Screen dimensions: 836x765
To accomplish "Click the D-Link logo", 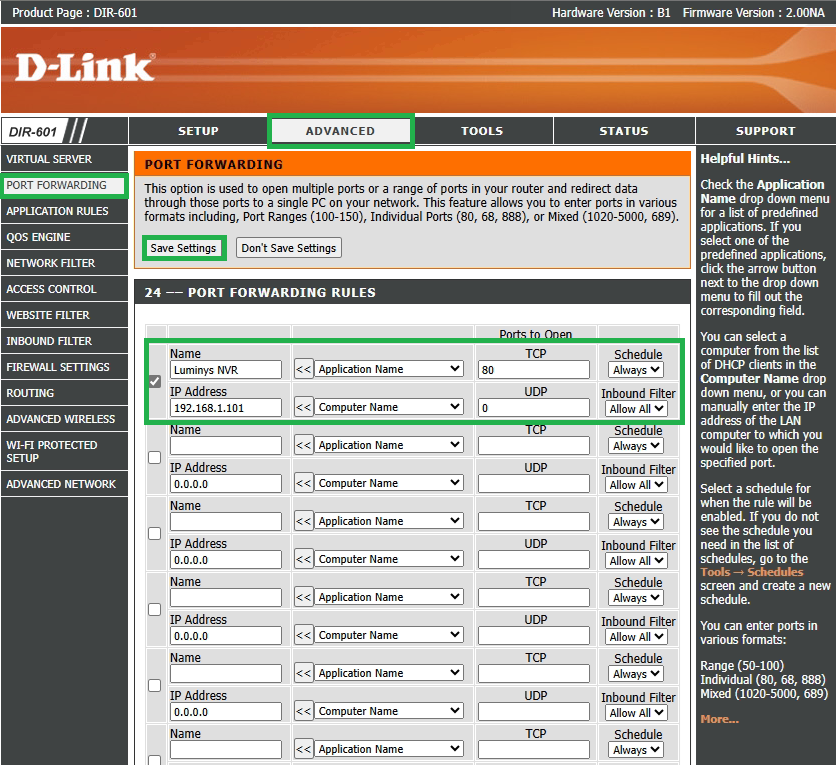I will click(x=85, y=67).
